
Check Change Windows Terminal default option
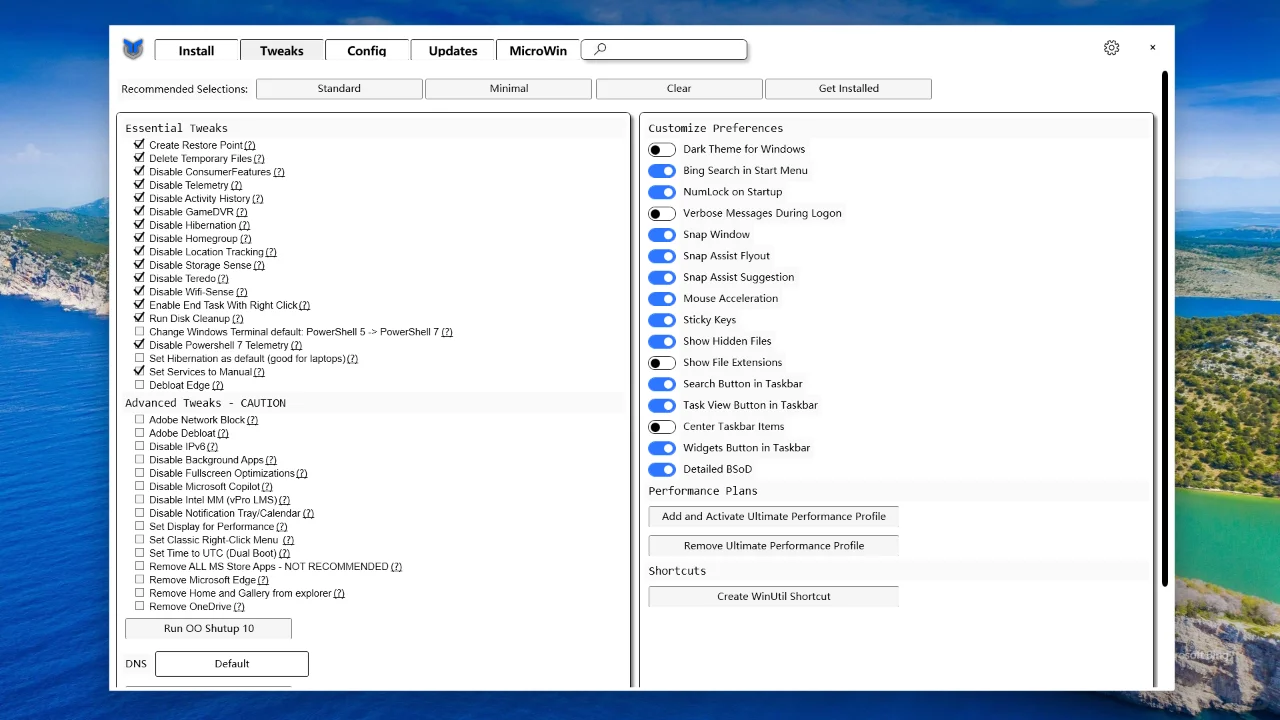pyautogui.click(x=139, y=332)
